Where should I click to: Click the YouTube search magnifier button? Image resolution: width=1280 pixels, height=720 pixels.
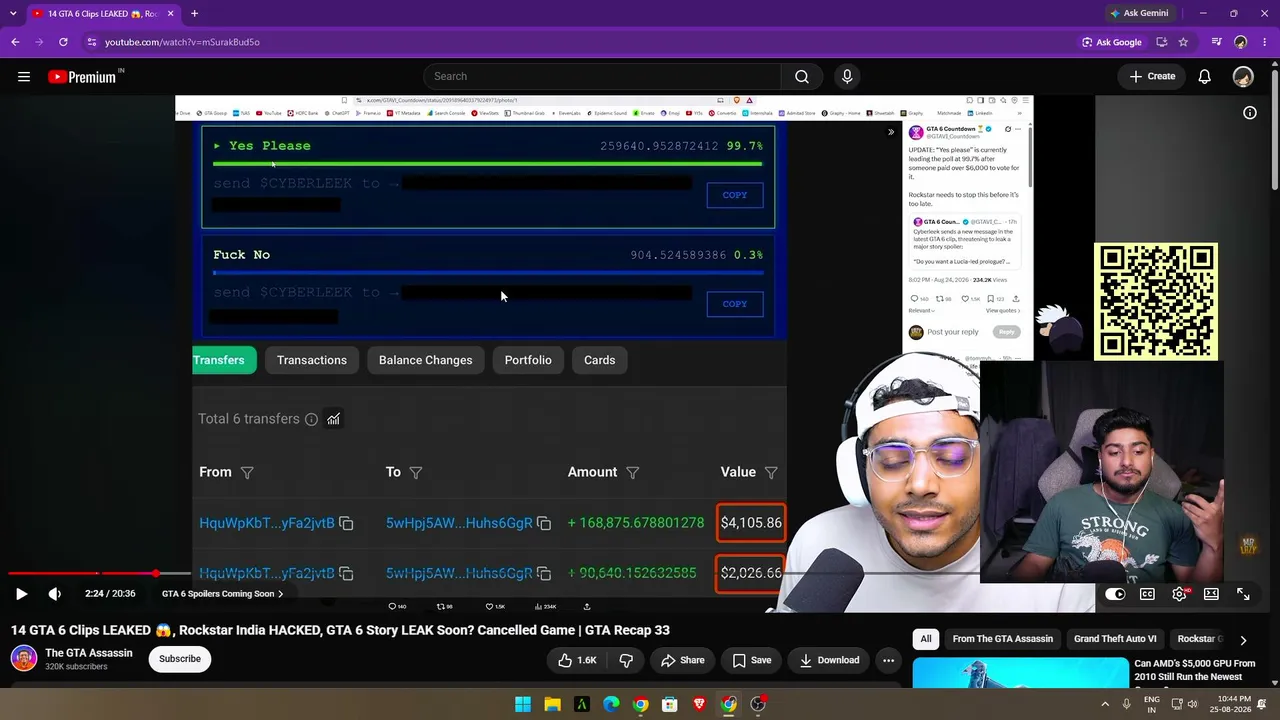click(x=802, y=77)
